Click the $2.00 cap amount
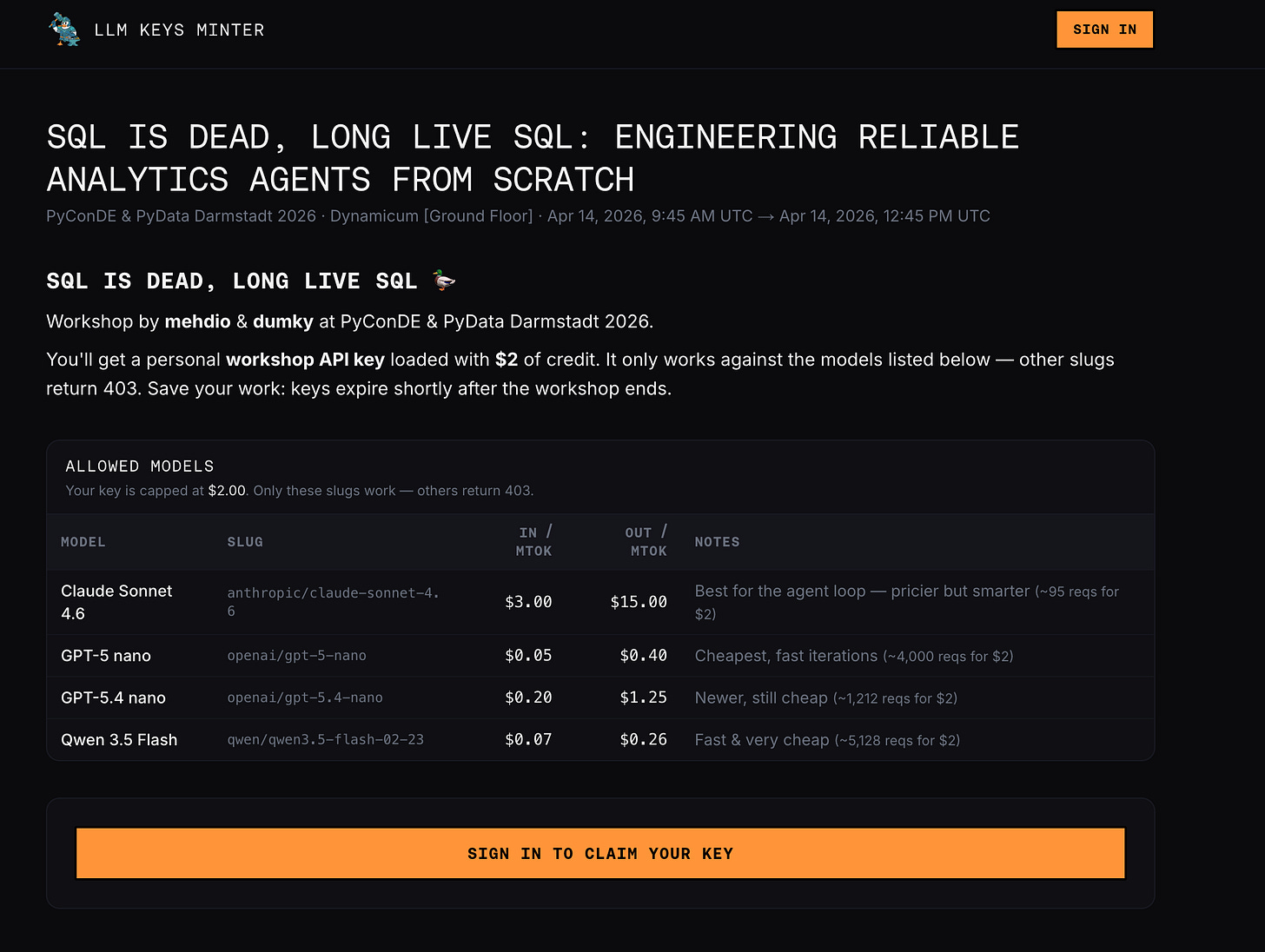 tap(227, 491)
